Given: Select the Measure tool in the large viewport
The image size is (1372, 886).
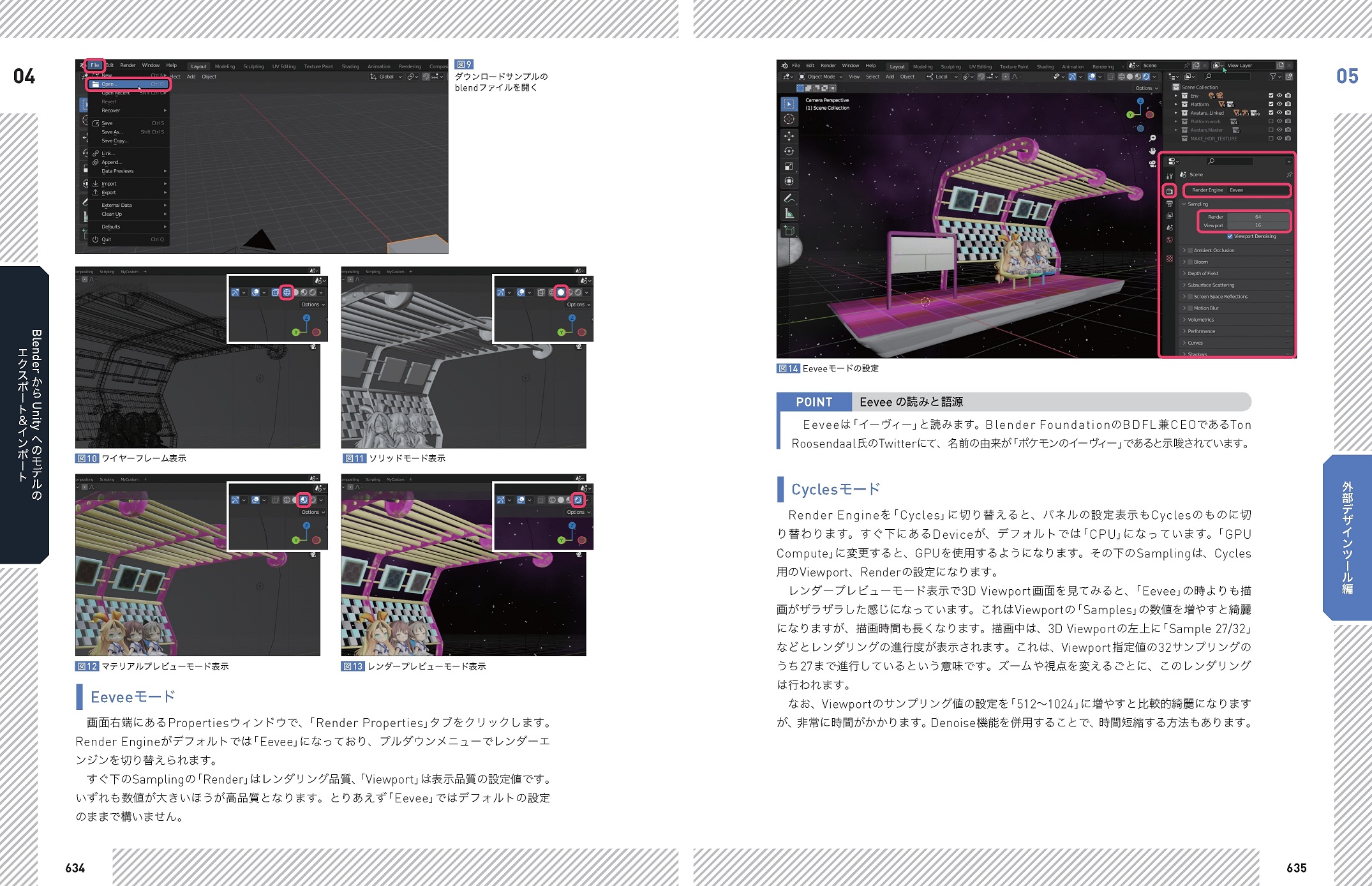Looking at the screenshot, I should [x=789, y=213].
